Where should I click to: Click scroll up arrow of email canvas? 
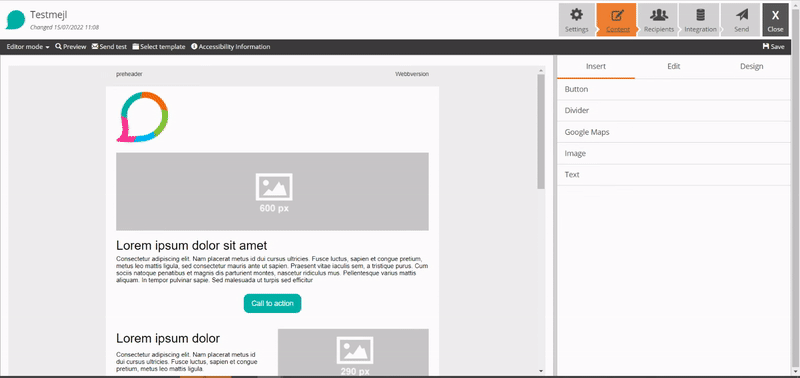[541, 70]
